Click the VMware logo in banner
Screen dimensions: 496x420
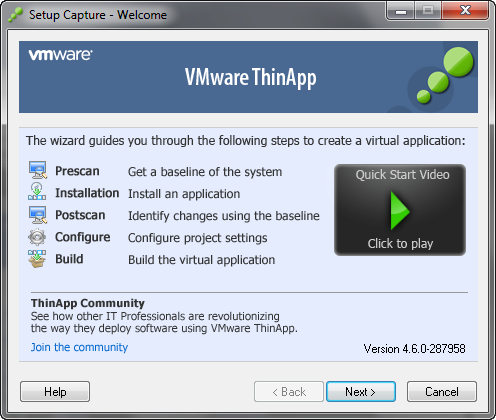click(x=60, y=55)
